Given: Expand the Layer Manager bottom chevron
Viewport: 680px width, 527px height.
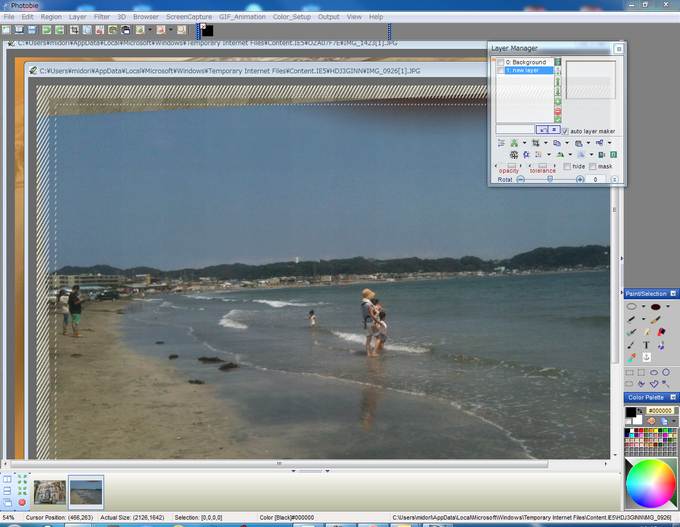Looking at the screenshot, I should 614,179.
